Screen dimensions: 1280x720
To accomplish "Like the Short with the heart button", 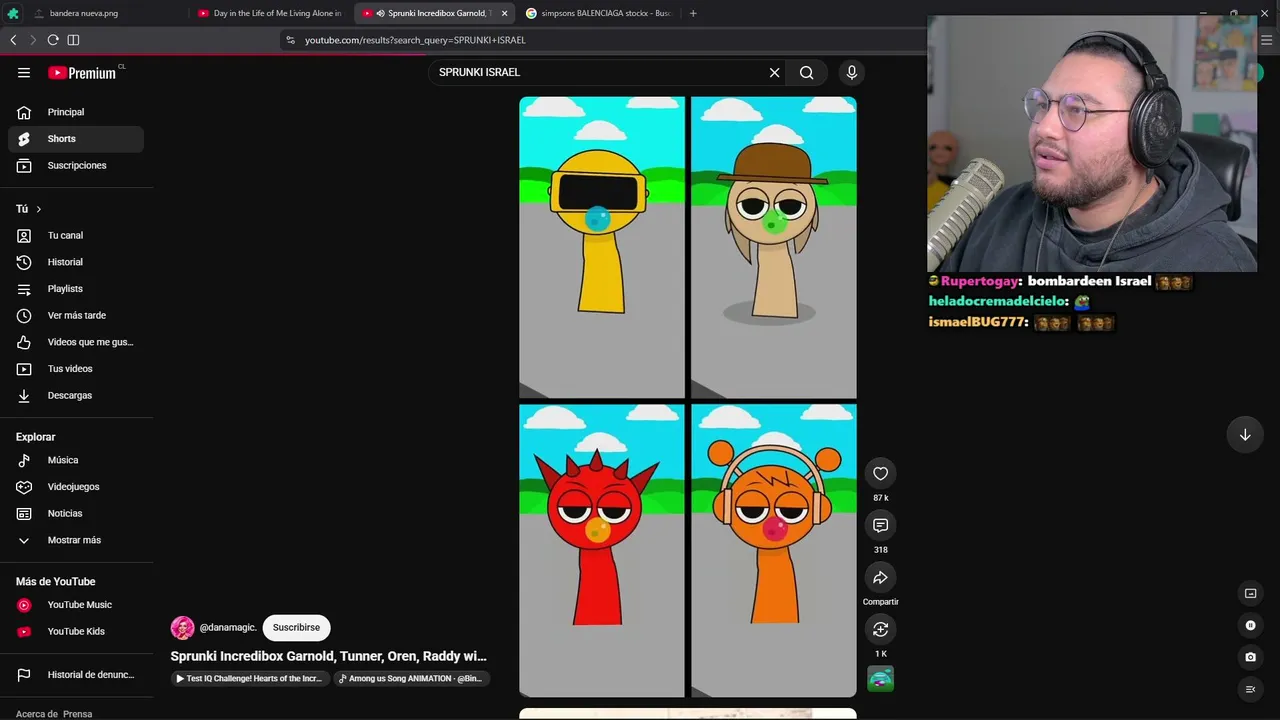I will click(880, 474).
